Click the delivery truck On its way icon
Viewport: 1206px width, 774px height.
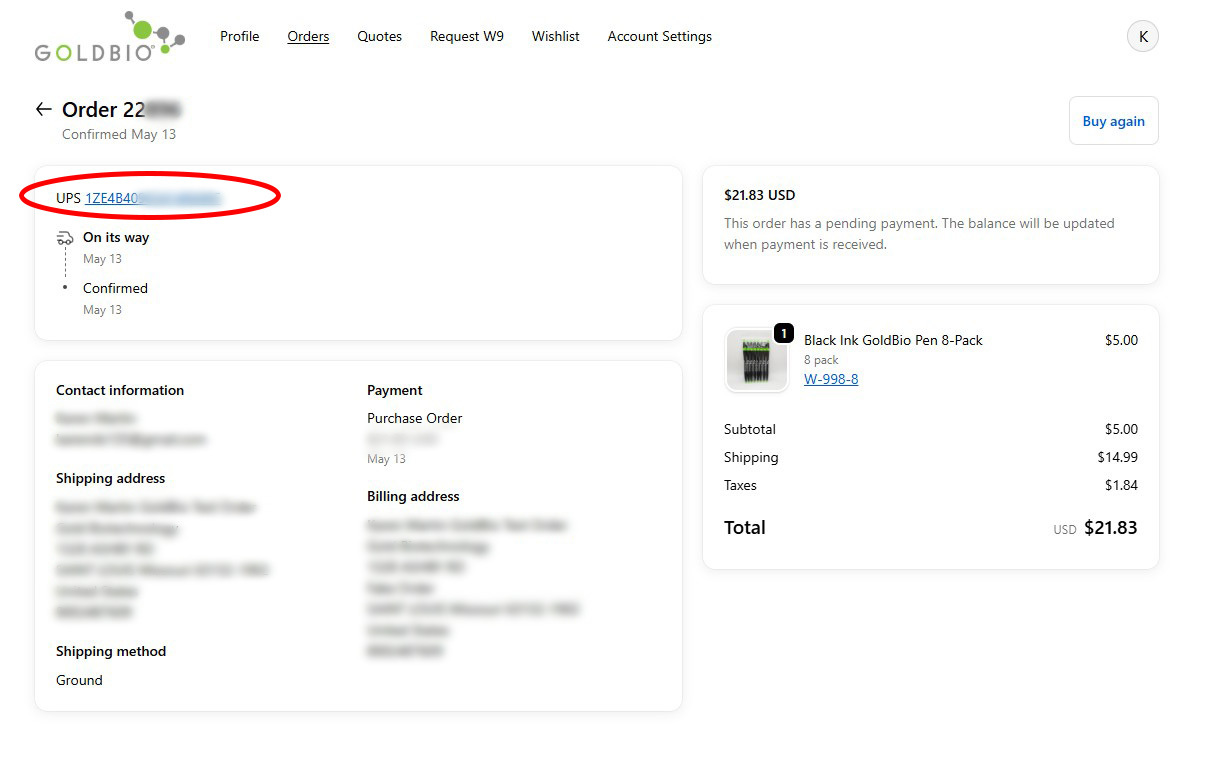pyautogui.click(x=65, y=238)
